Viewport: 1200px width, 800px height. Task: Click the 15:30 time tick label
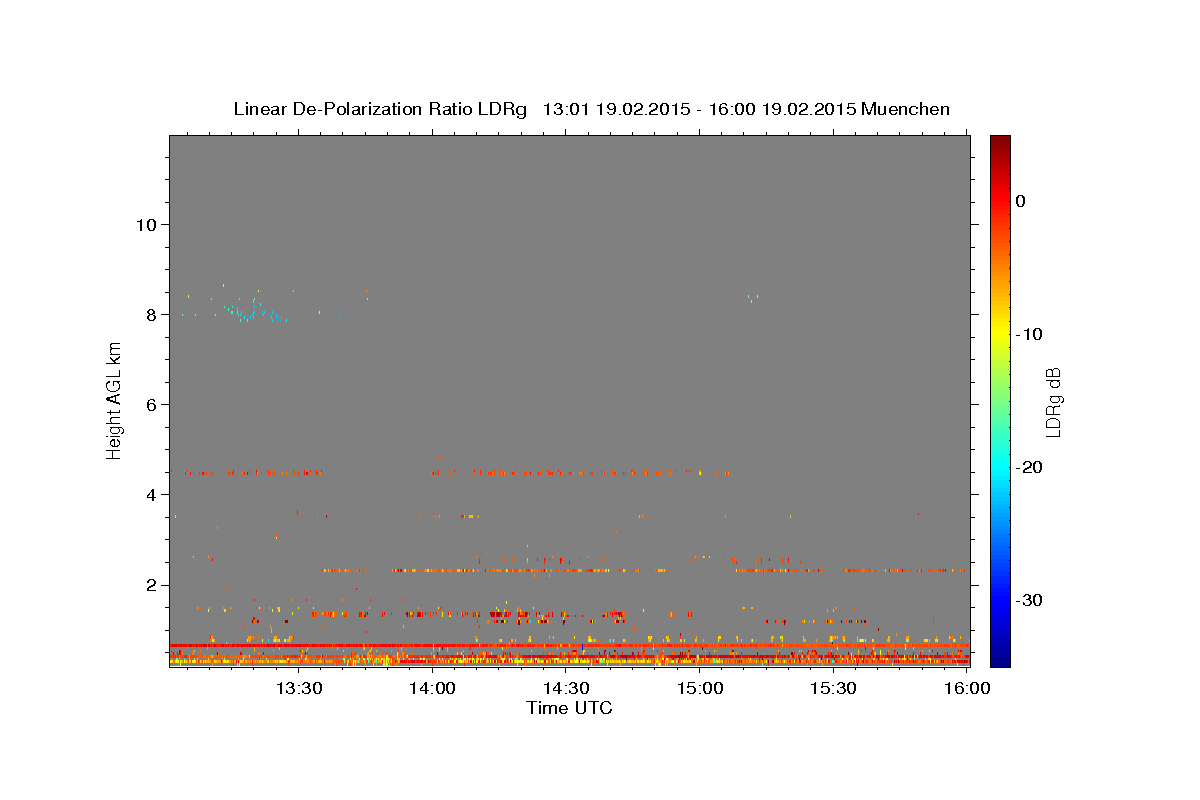(x=833, y=688)
